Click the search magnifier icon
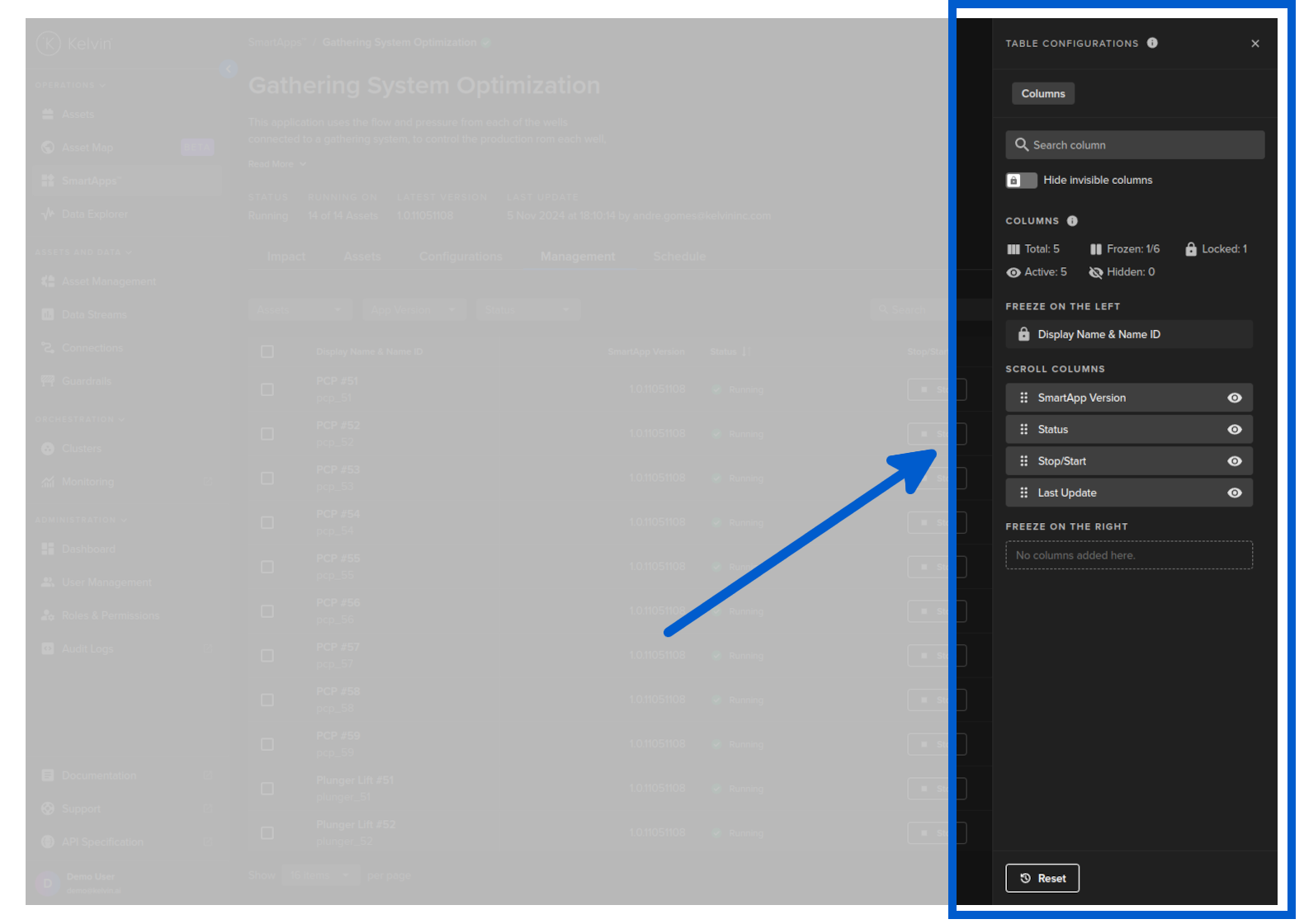Image resolution: width=1304 pixels, height=924 pixels. click(x=1021, y=145)
